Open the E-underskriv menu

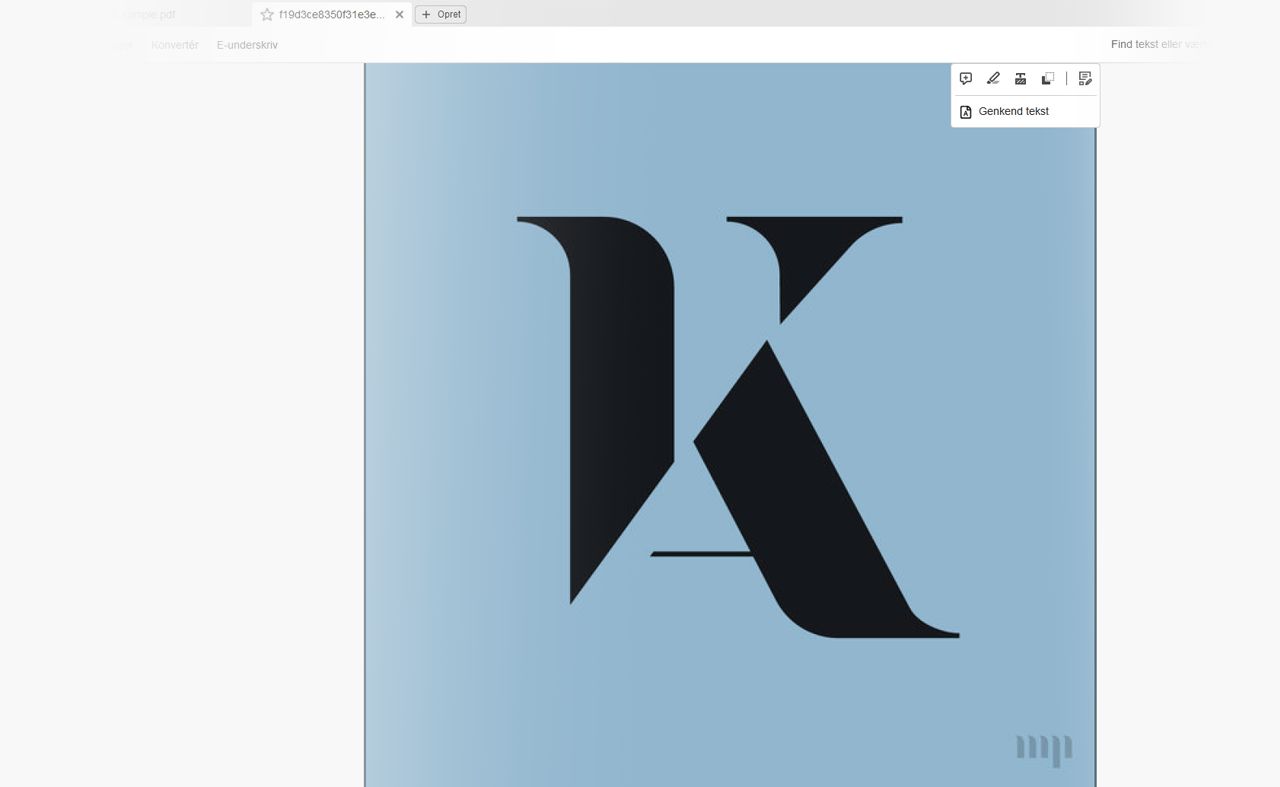click(247, 45)
